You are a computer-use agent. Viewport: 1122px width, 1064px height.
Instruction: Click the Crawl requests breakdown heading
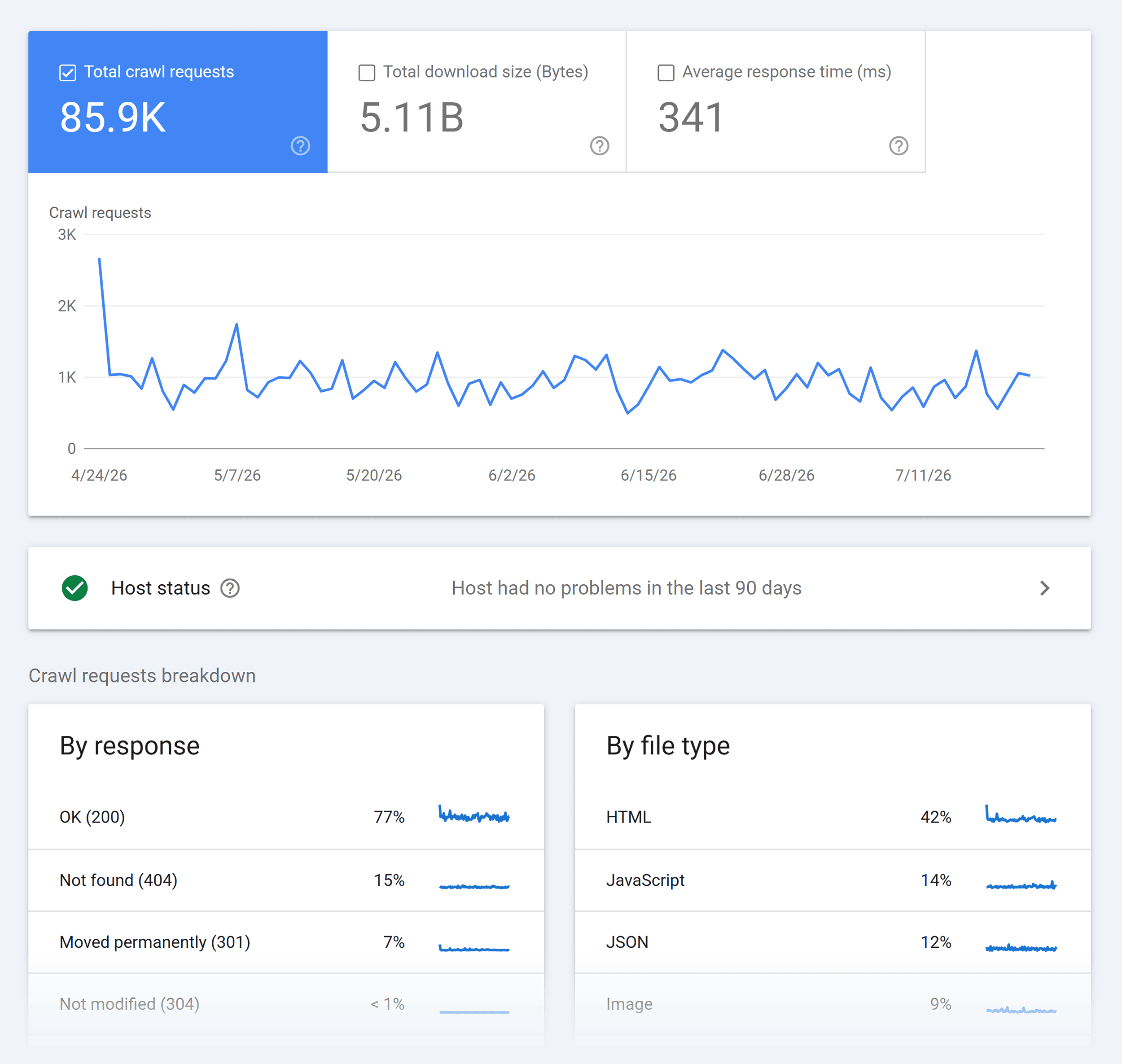pos(142,676)
